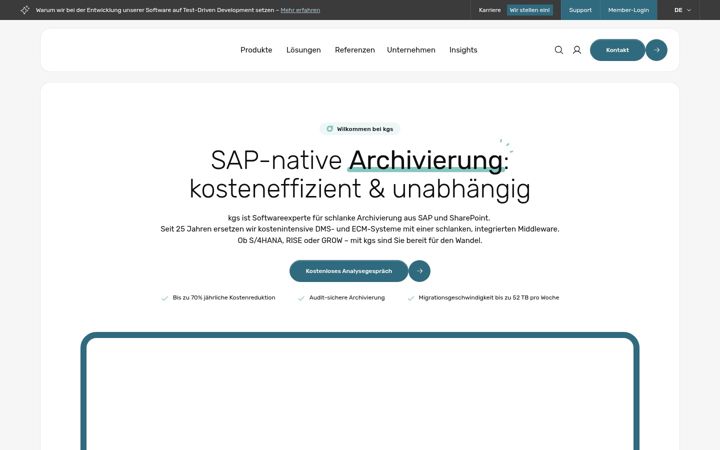
Task: Click the text 'Bis zu 70% jährliche Kostenreduktion'
Action: click(224, 298)
